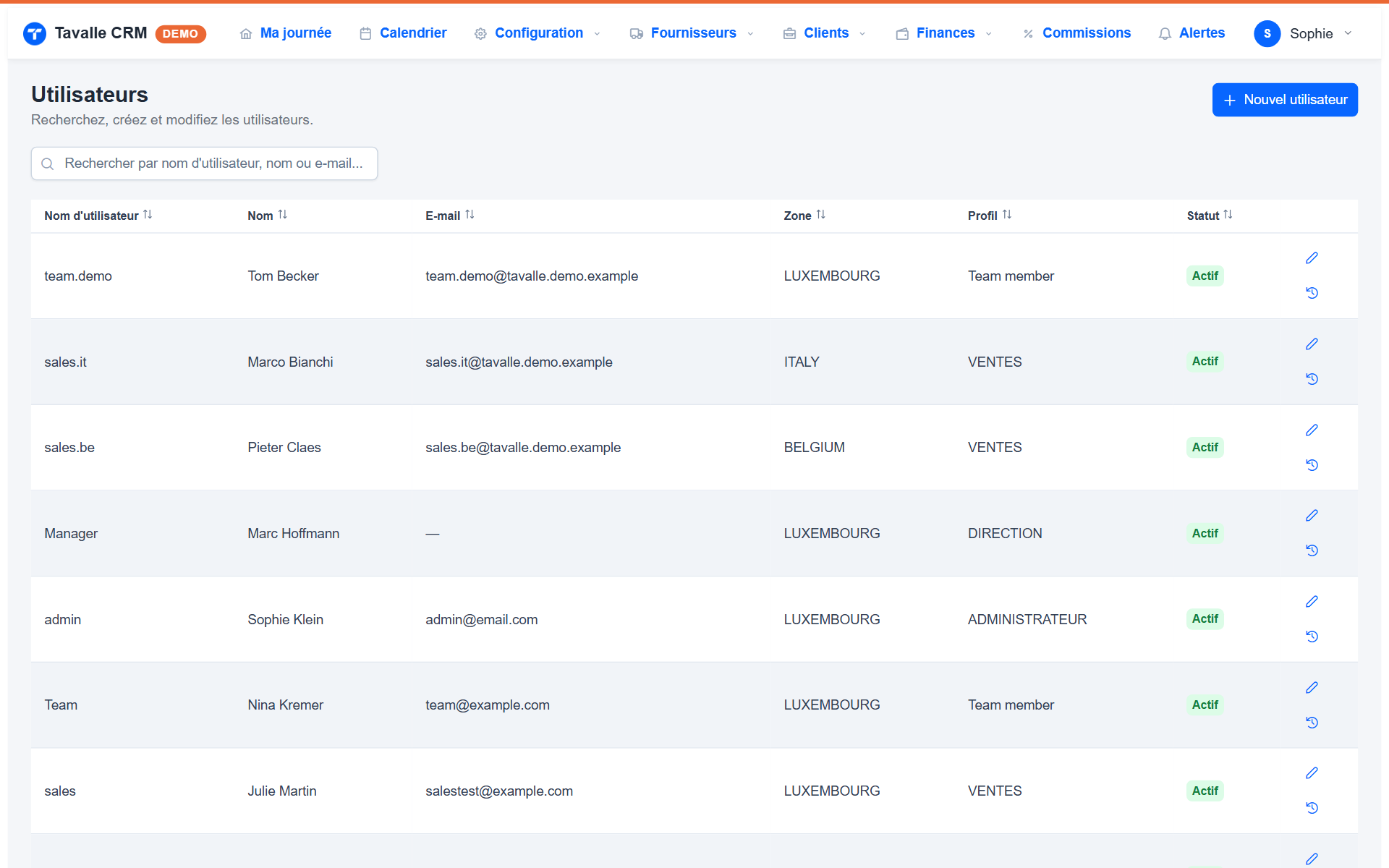Focus the user search field
Screen dimensions: 1389x868
[x=204, y=163]
